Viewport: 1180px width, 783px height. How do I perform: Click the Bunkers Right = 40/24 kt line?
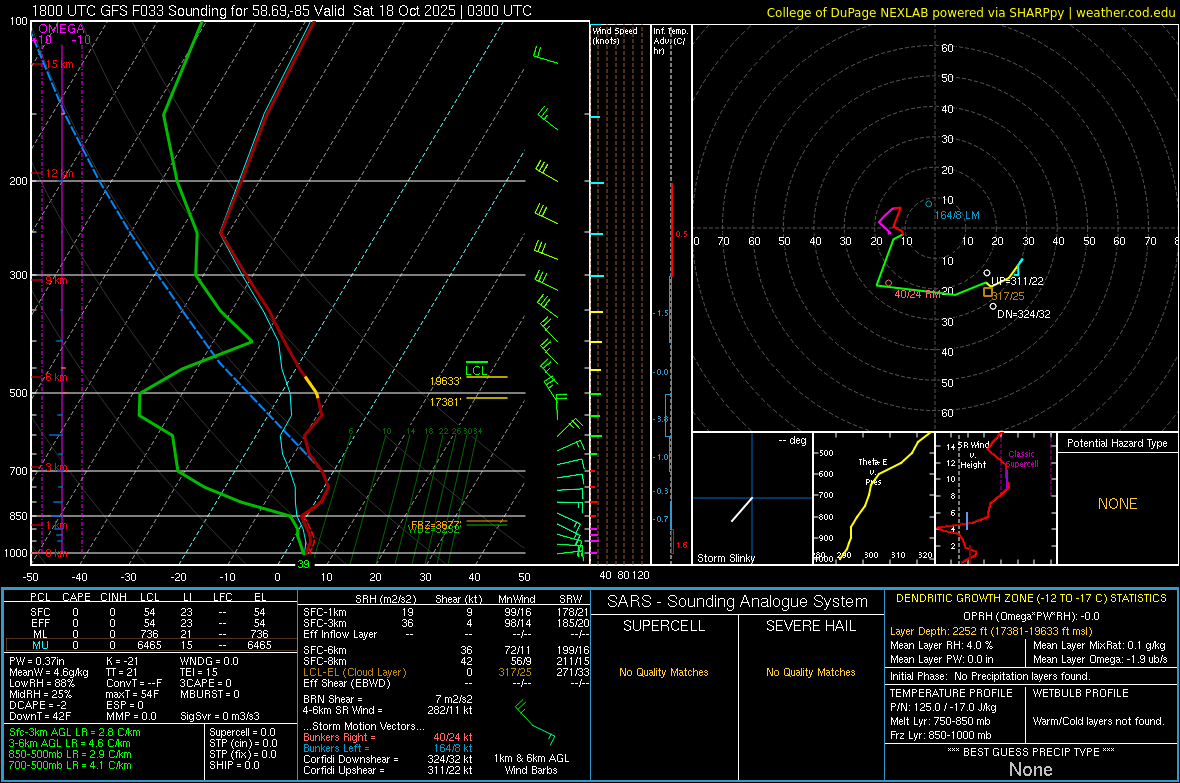388,737
